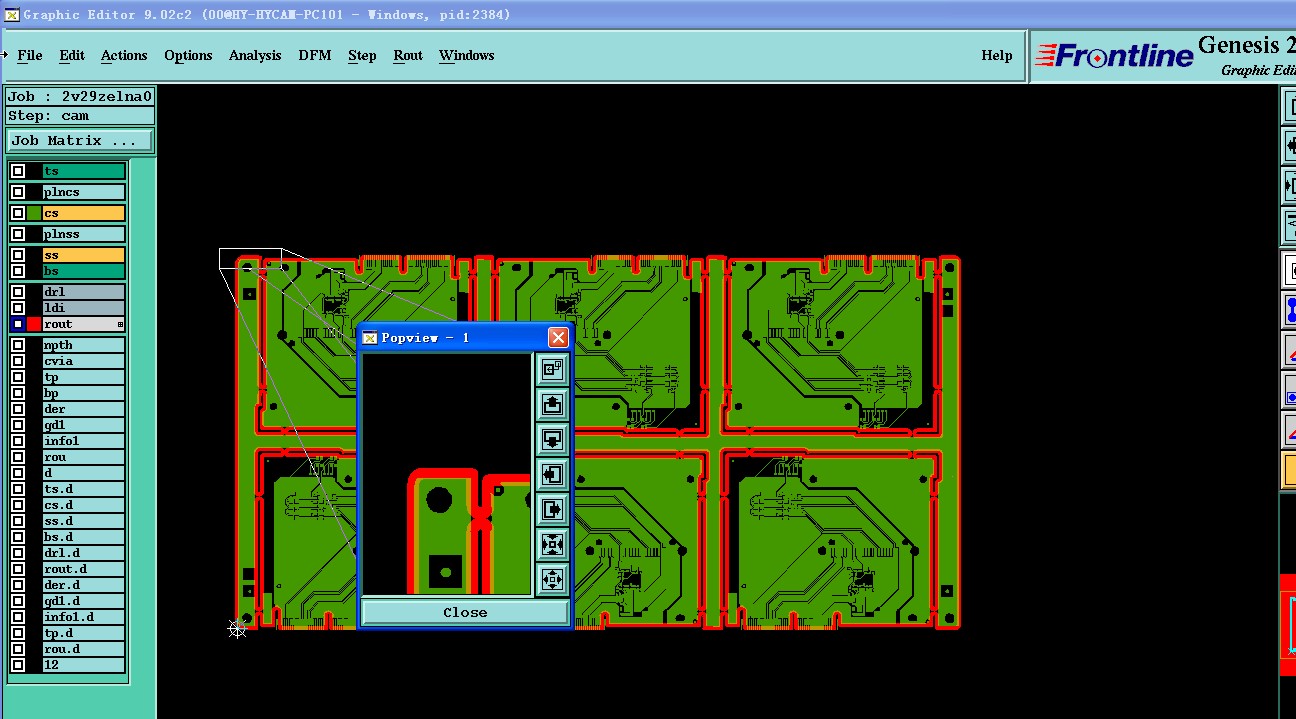This screenshot has width=1296, height=719.
Task: Select the info1 layer name
Action: point(84,441)
